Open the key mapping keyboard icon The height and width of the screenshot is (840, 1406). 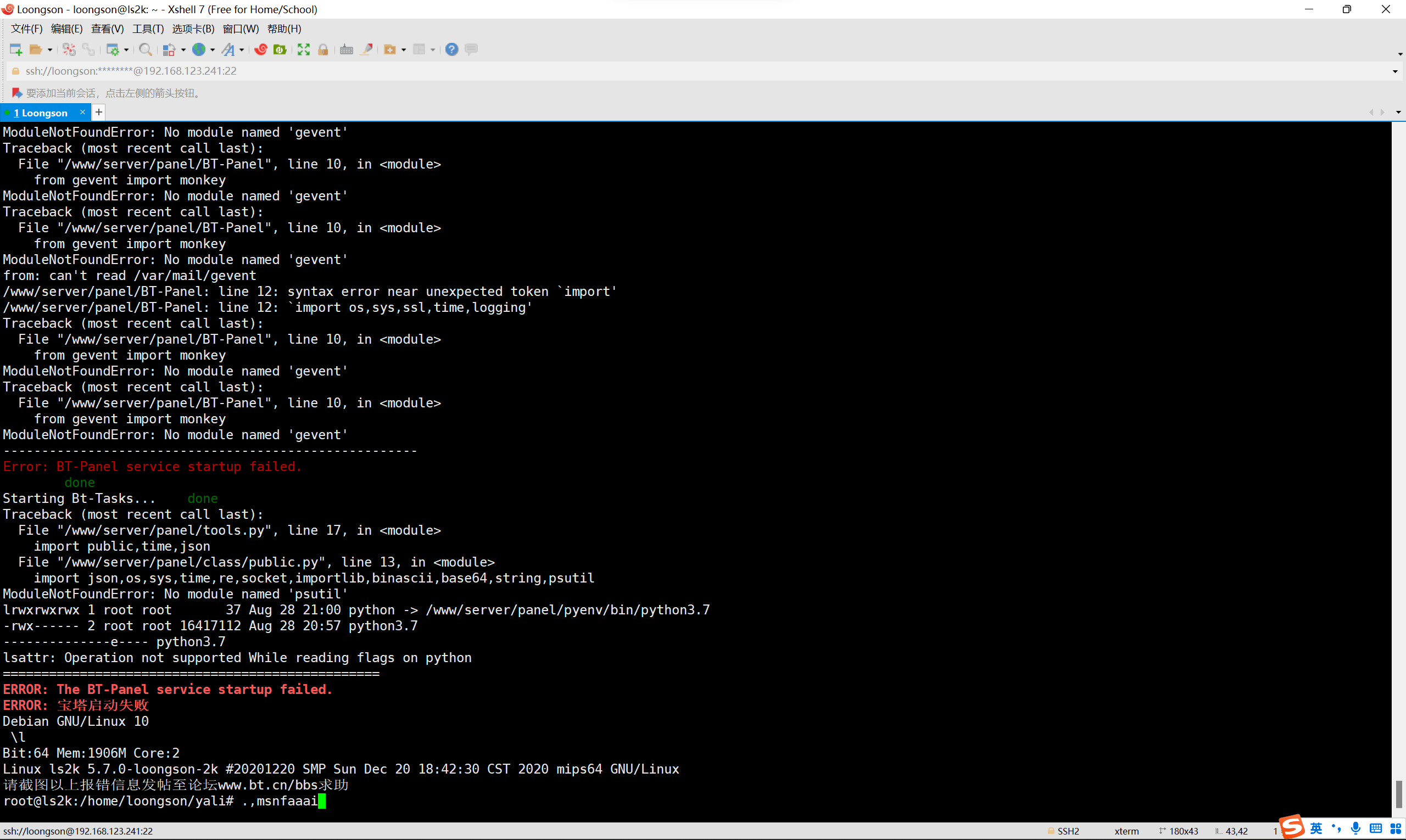tap(347, 50)
